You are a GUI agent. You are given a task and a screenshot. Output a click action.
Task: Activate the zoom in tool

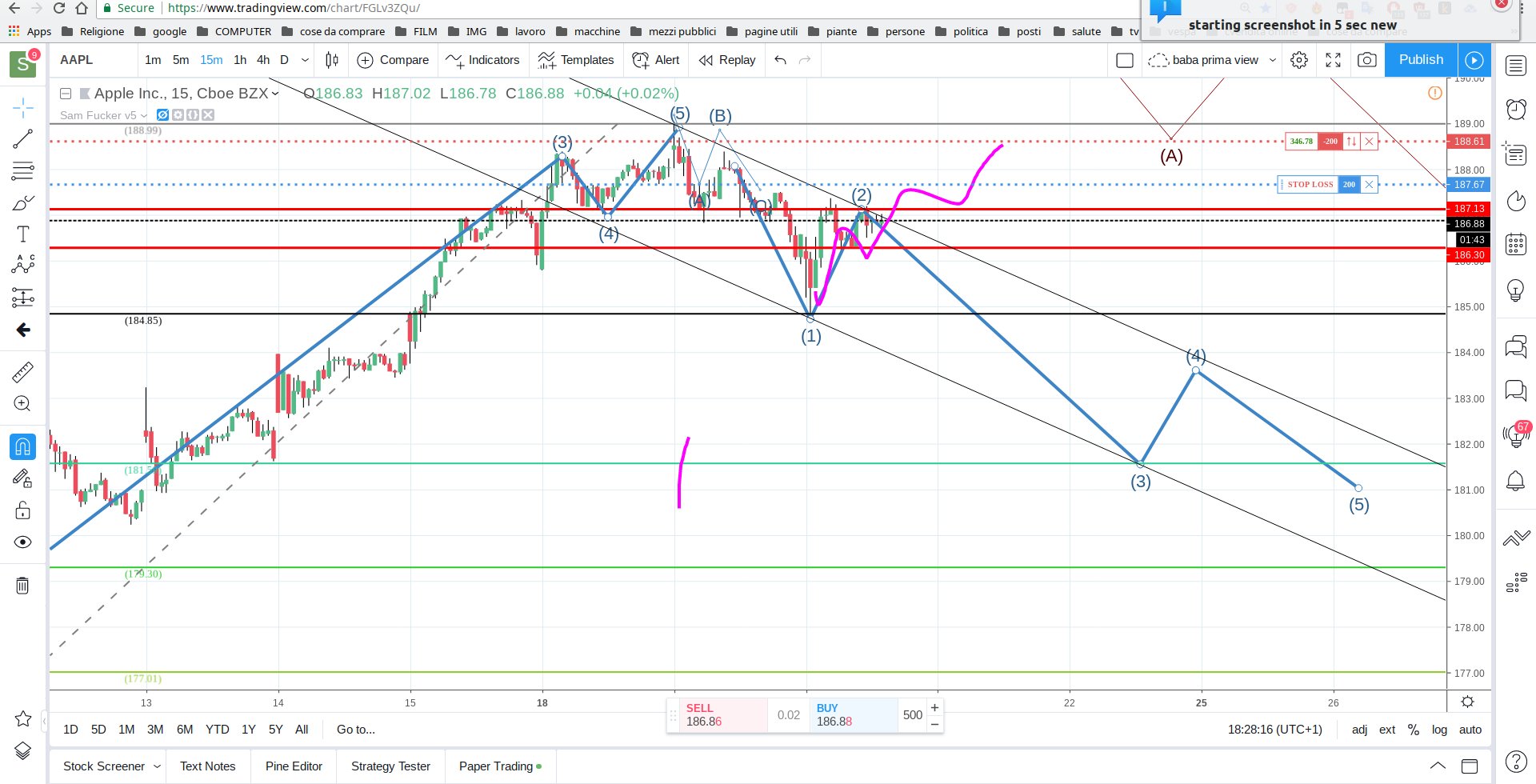coord(23,404)
